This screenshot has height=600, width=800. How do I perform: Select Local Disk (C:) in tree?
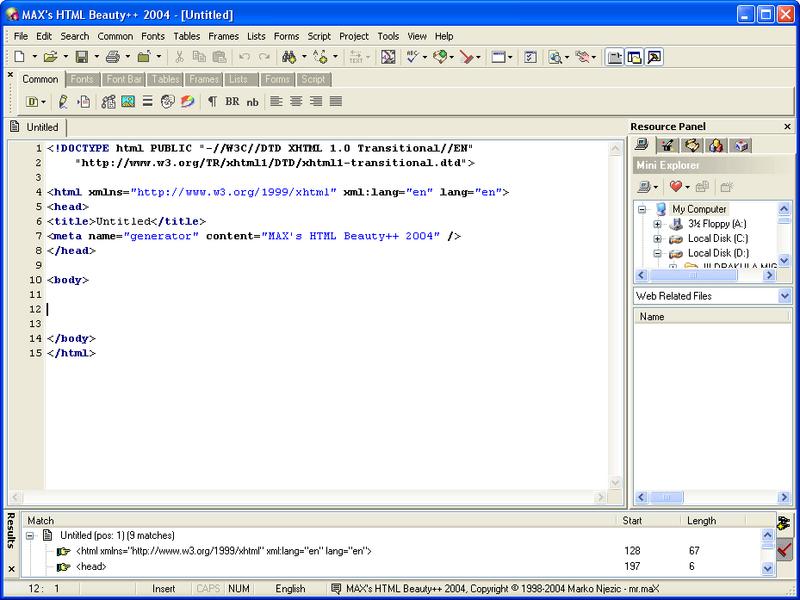717,239
